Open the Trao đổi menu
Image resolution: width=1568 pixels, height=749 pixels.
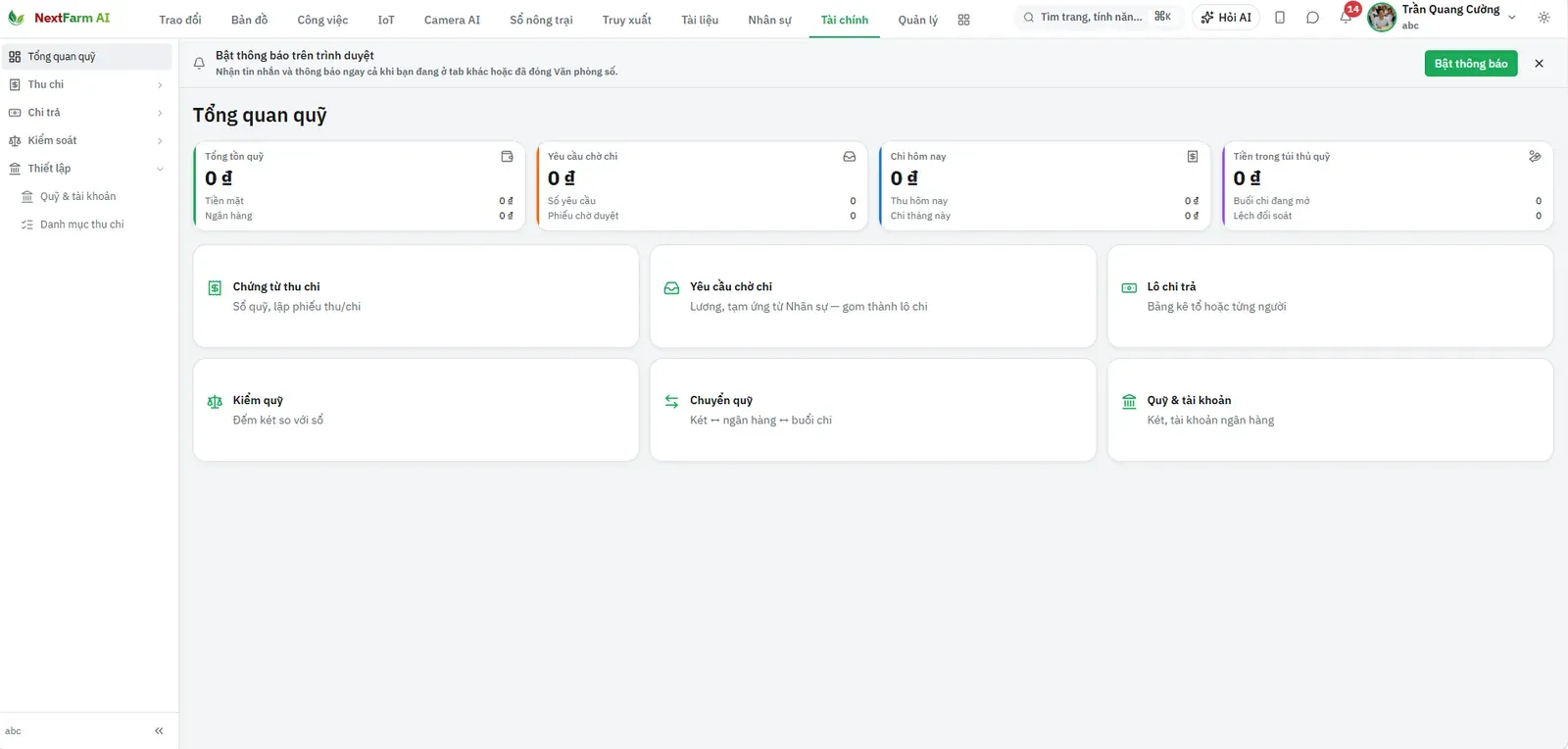(180, 20)
